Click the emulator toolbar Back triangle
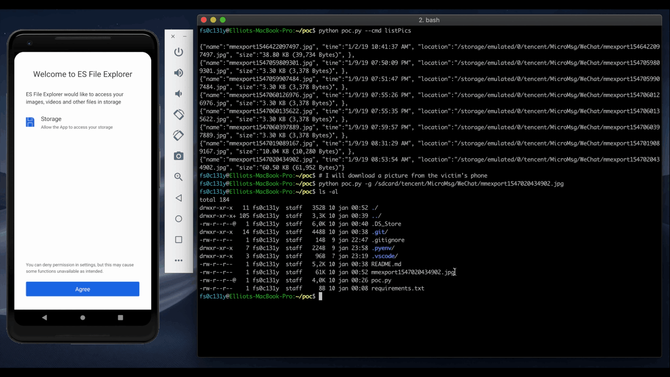This screenshot has height=377, width=670. coord(179,198)
